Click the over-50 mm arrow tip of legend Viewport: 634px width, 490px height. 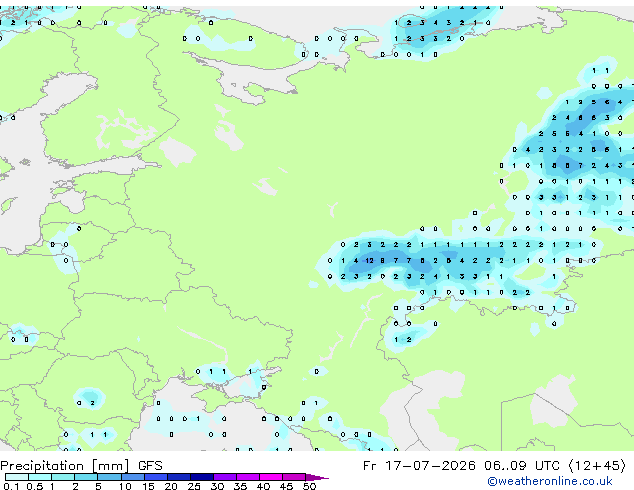click(317, 477)
